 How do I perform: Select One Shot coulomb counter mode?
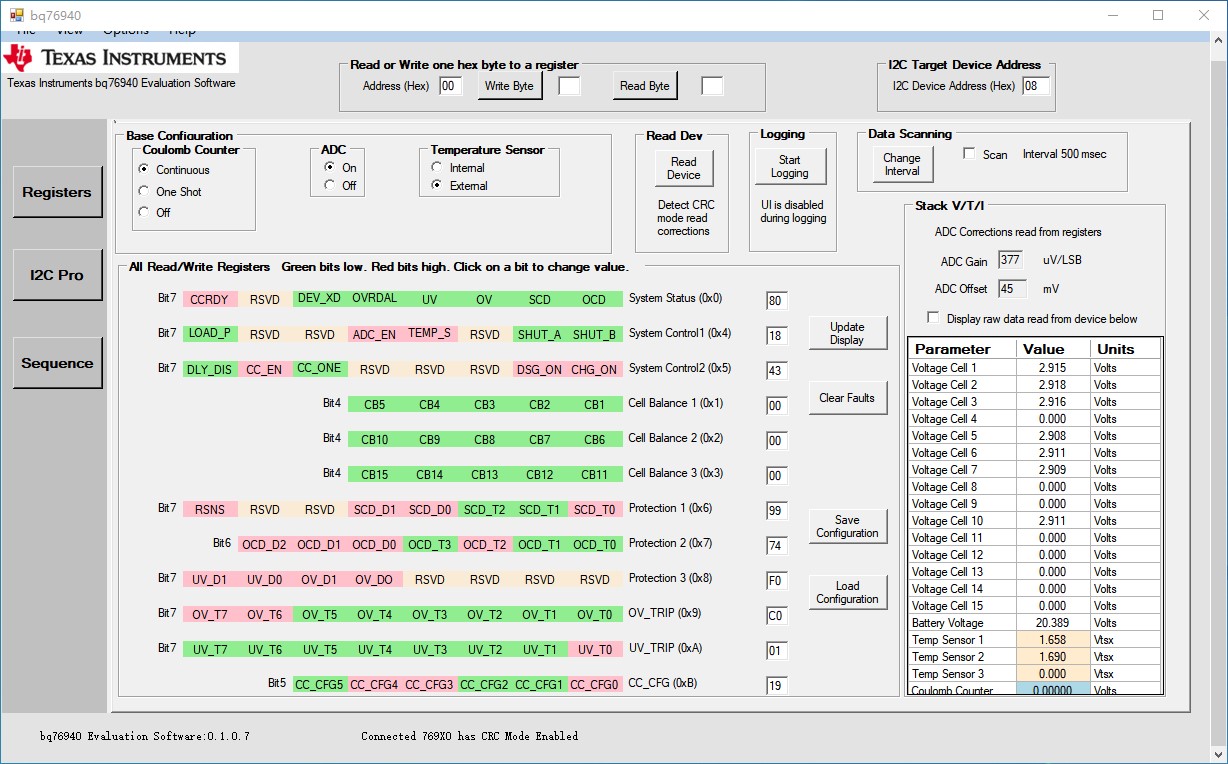(144, 192)
